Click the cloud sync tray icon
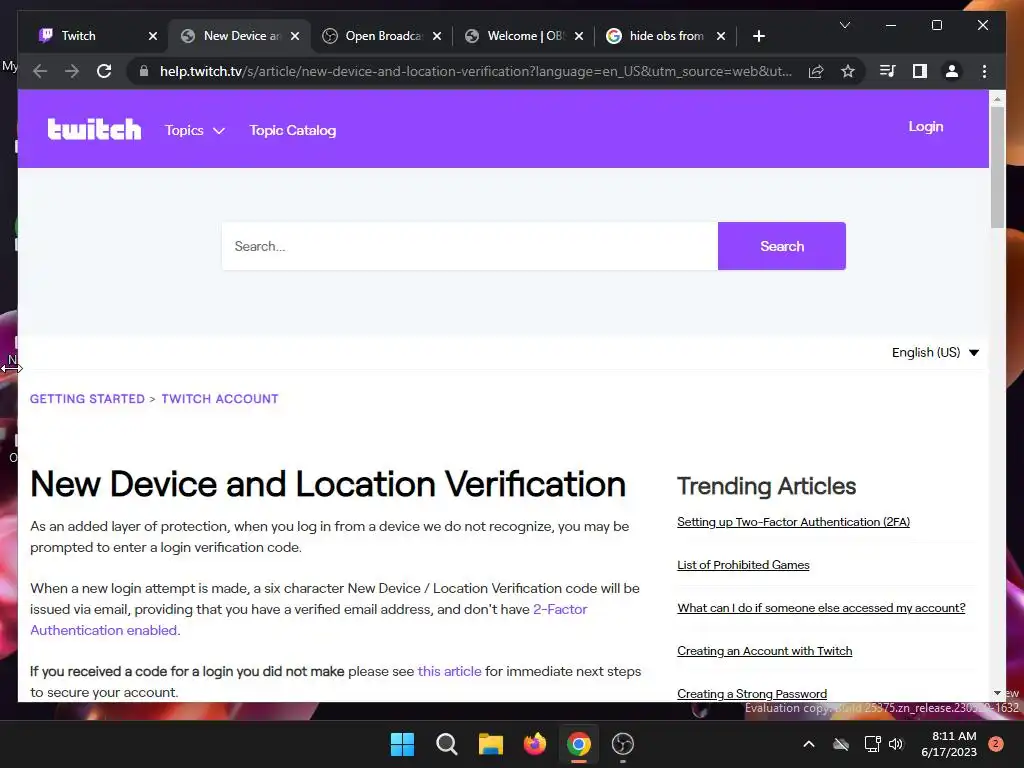This screenshot has height=768, width=1024. pos(841,744)
